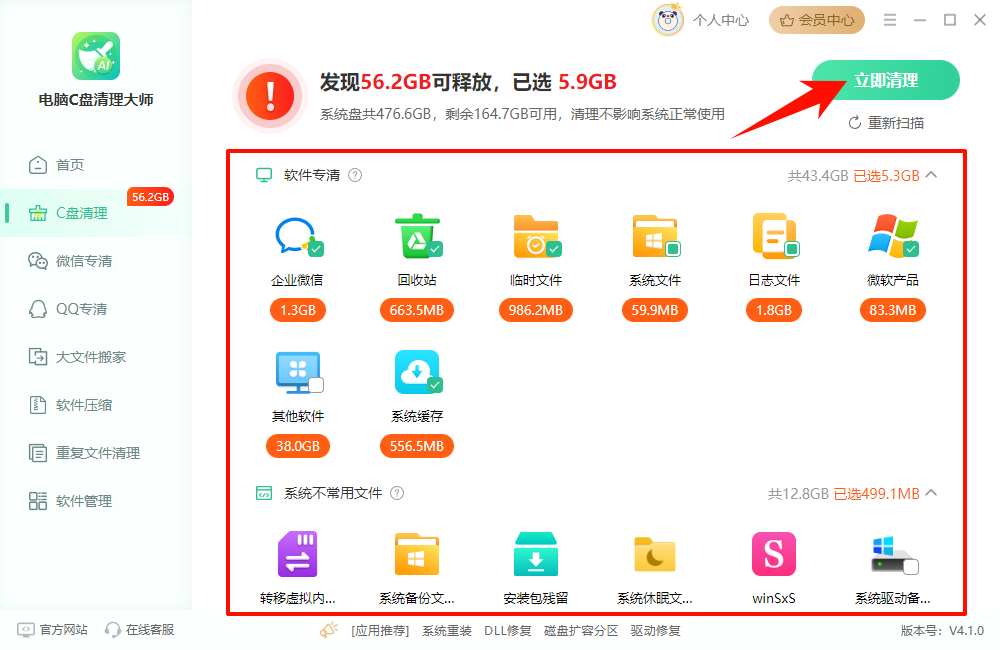Collapse the 系统不常用文件 section chevron
1000x650 pixels.
pyautogui.click(x=929, y=493)
